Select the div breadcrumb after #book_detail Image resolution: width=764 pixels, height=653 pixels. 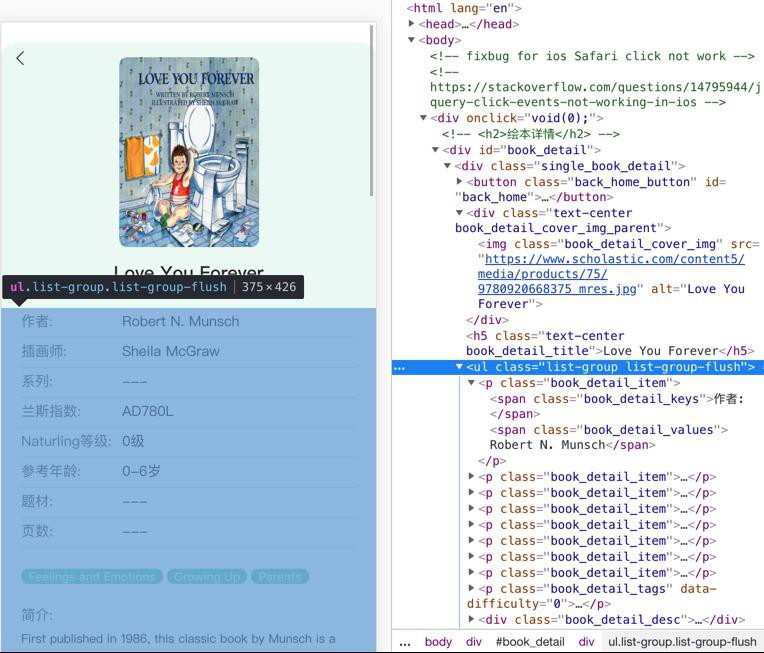click(x=586, y=642)
